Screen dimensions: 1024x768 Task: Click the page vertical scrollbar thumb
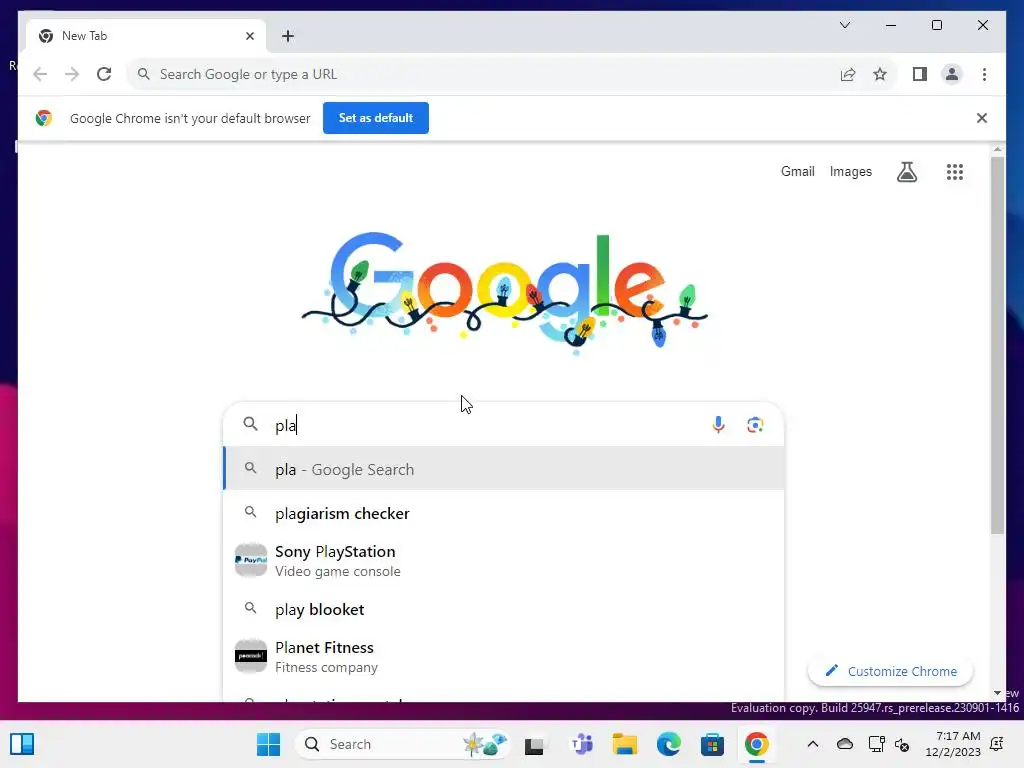pos(997,345)
